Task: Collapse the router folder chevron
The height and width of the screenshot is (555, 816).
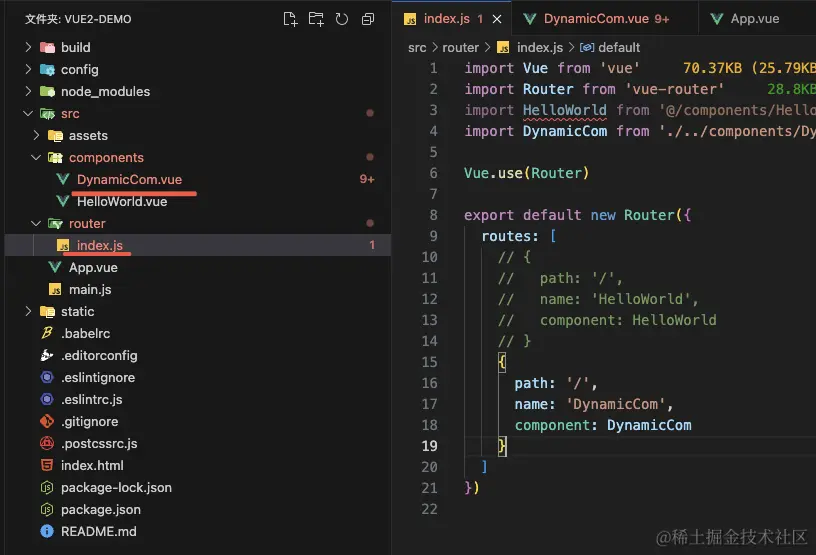Action: pyautogui.click(x=36, y=223)
